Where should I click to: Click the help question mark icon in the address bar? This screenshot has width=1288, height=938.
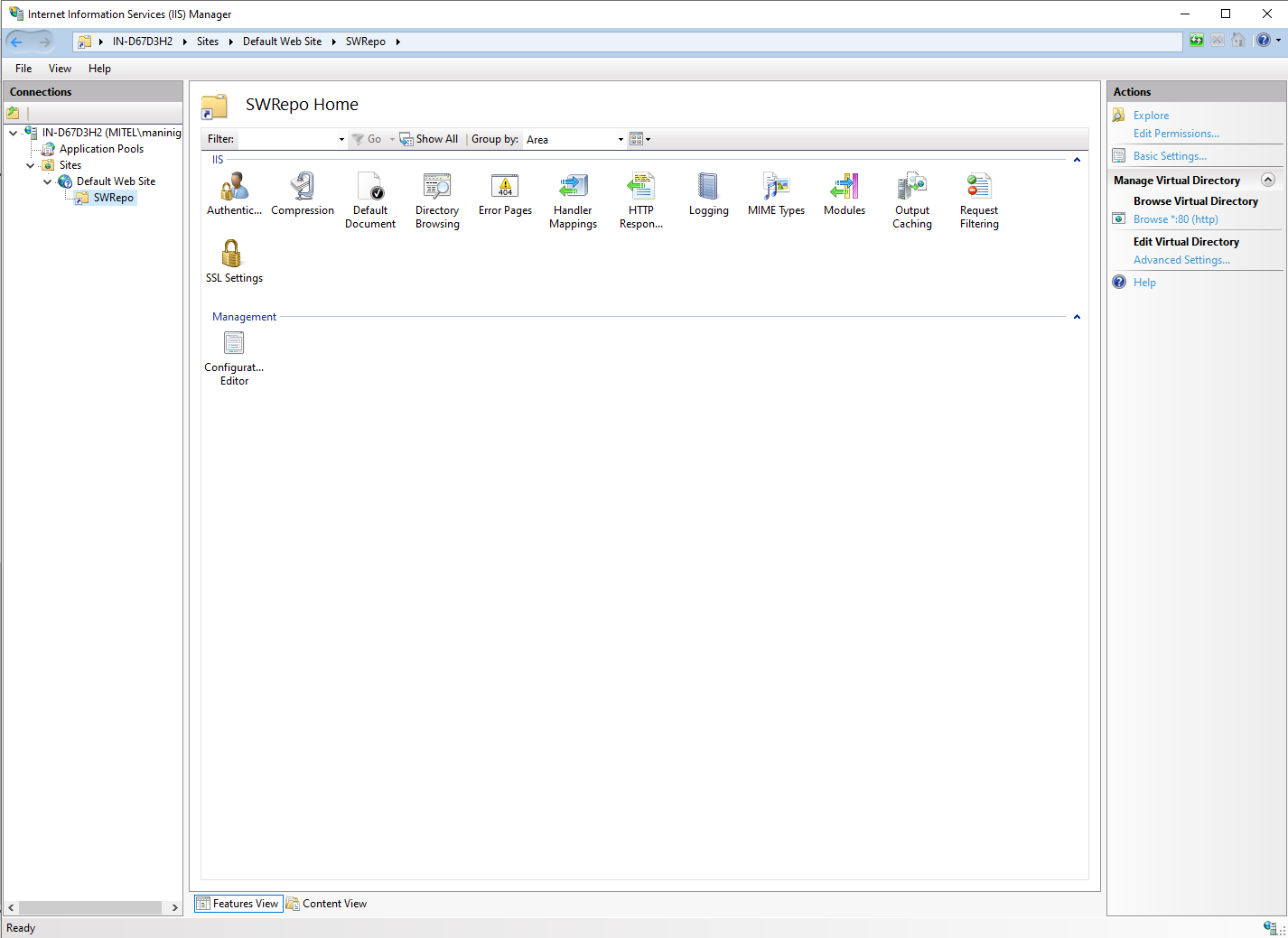1264,41
